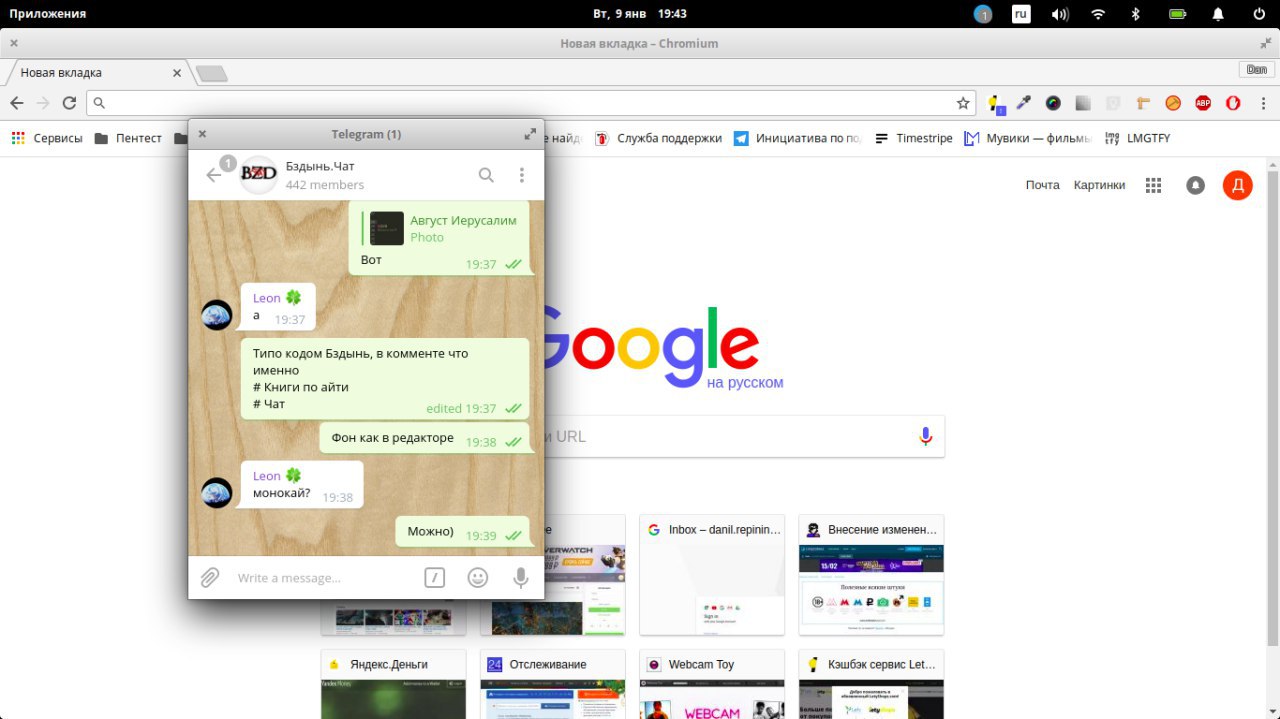Click the lightbulb extension icon
This screenshot has width=1280, height=719.
(994, 103)
